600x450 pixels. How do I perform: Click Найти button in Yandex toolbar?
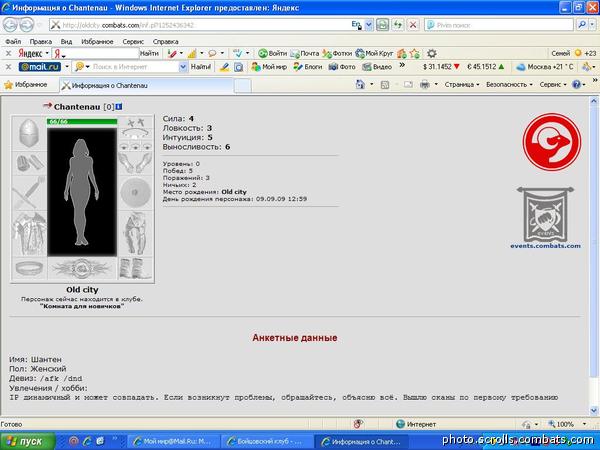(149, 54)
